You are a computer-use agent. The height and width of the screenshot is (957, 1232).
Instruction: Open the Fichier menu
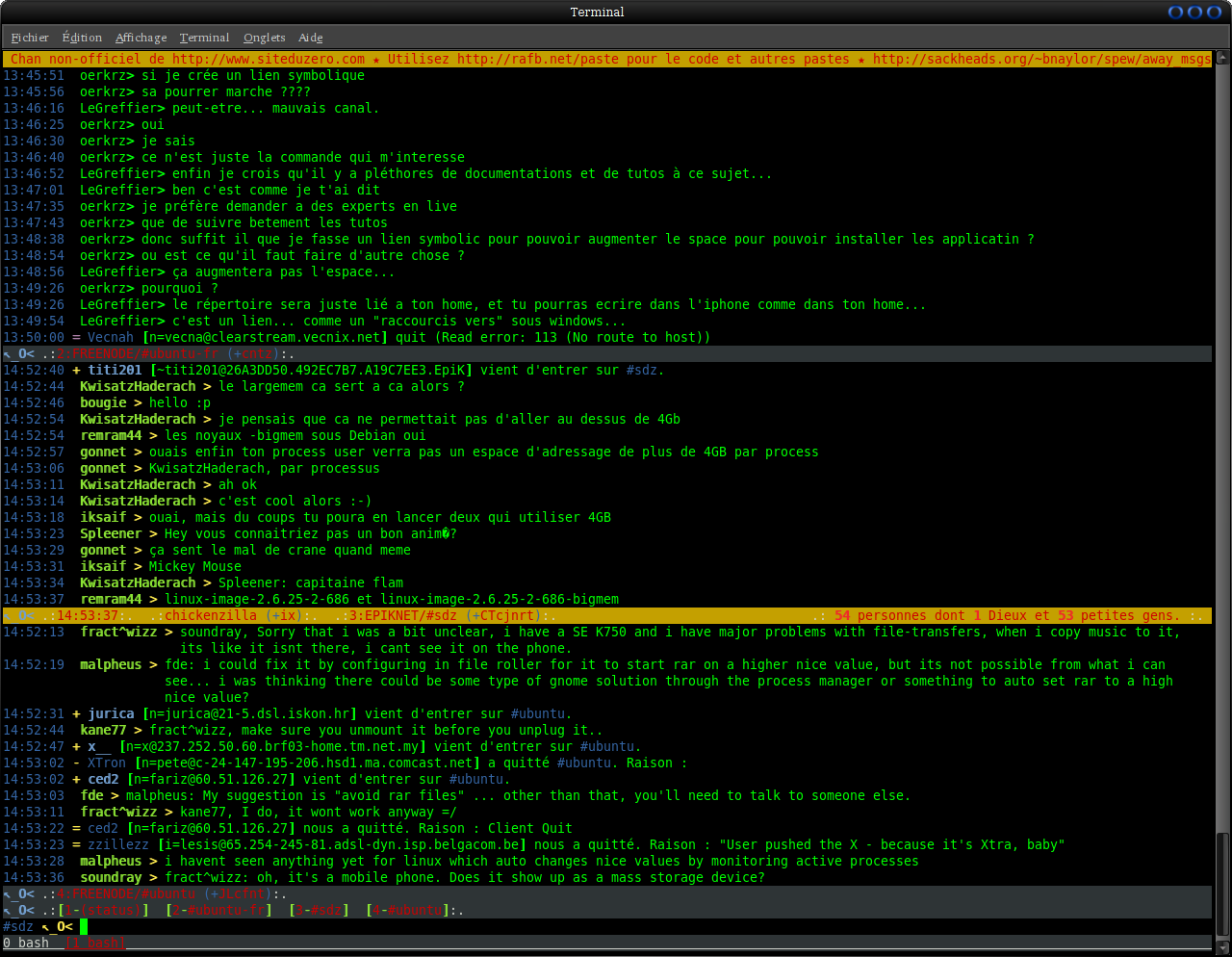[x=30, y=38]
